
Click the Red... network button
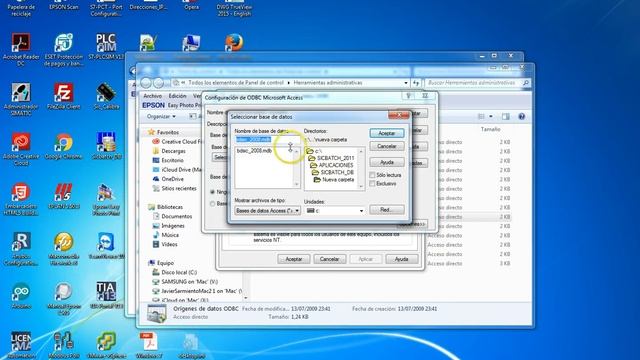pyautogui.click(x=387, y=210)
